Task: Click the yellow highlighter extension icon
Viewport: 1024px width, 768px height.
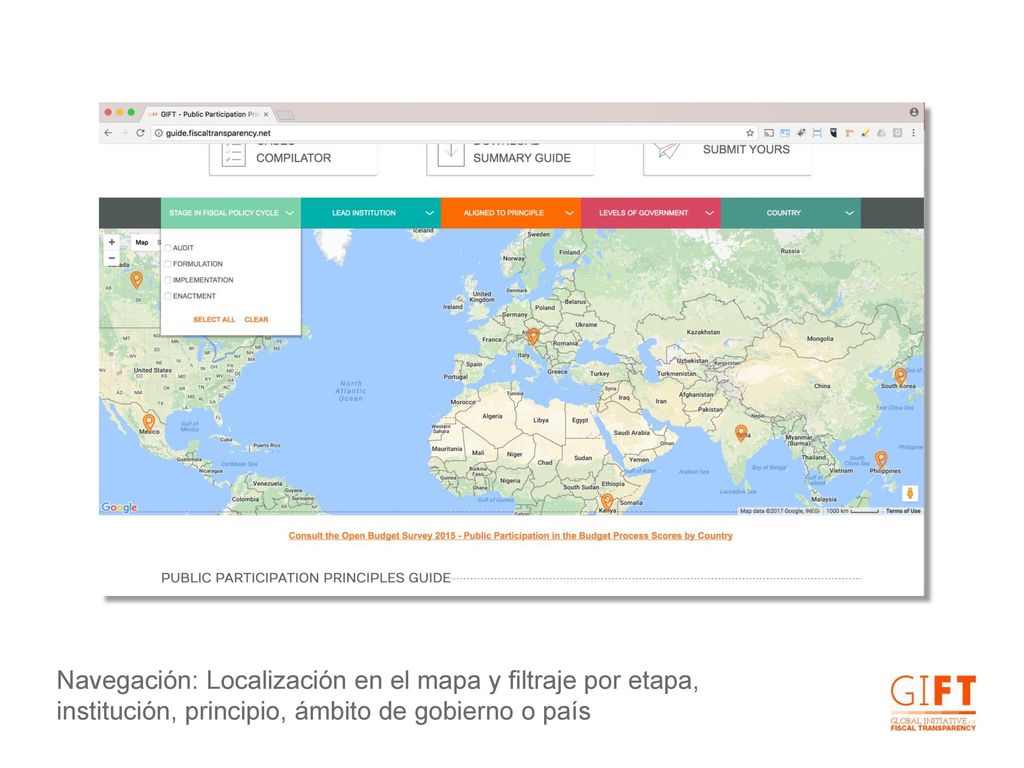Action: tap(865, 133)
